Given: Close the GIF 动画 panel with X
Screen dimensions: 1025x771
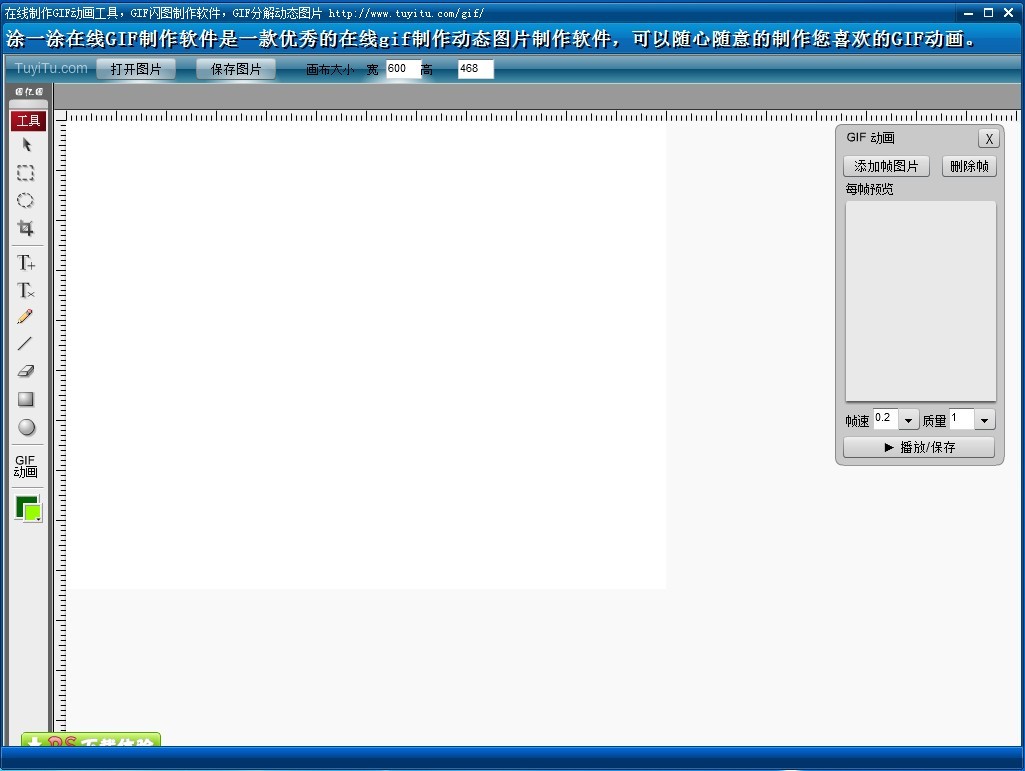Looking at the screenshot, I should click(x=988, y=139).
